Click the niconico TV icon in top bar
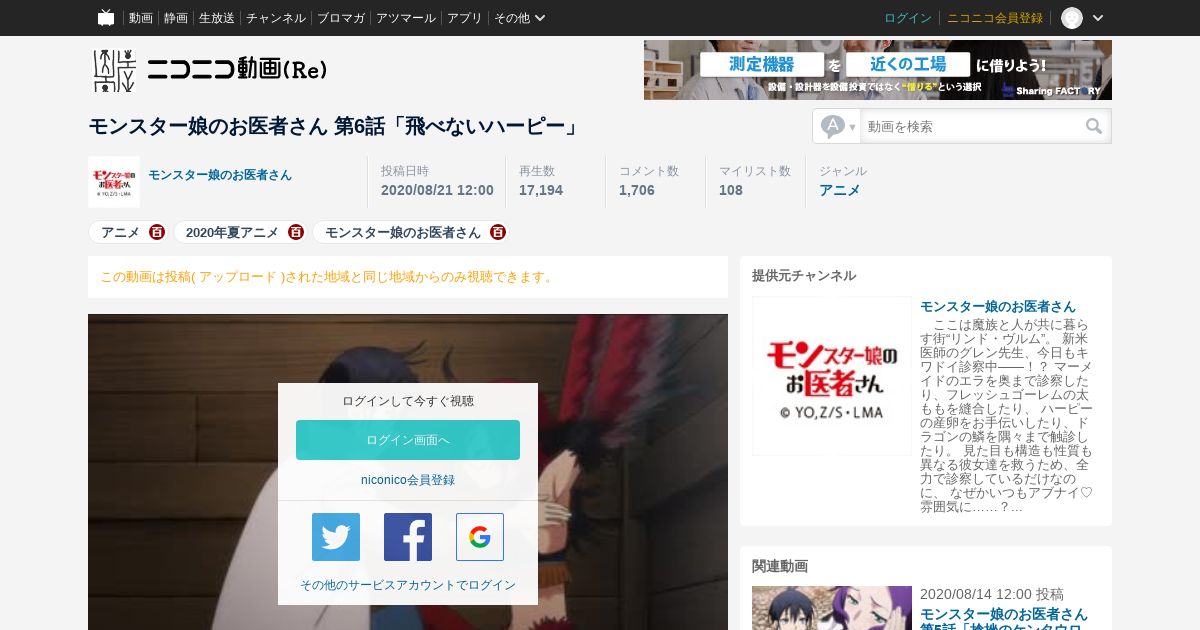Image resolution: width=1200 pixels, height=630 pixels. (106, 17)
